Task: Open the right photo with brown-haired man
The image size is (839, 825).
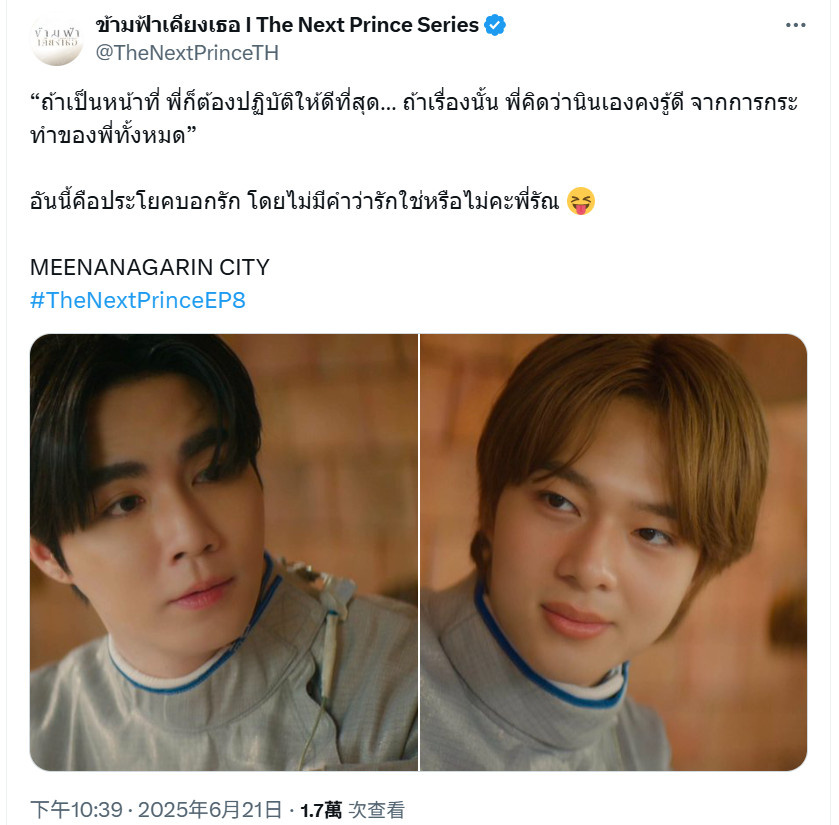Action: 614,552
